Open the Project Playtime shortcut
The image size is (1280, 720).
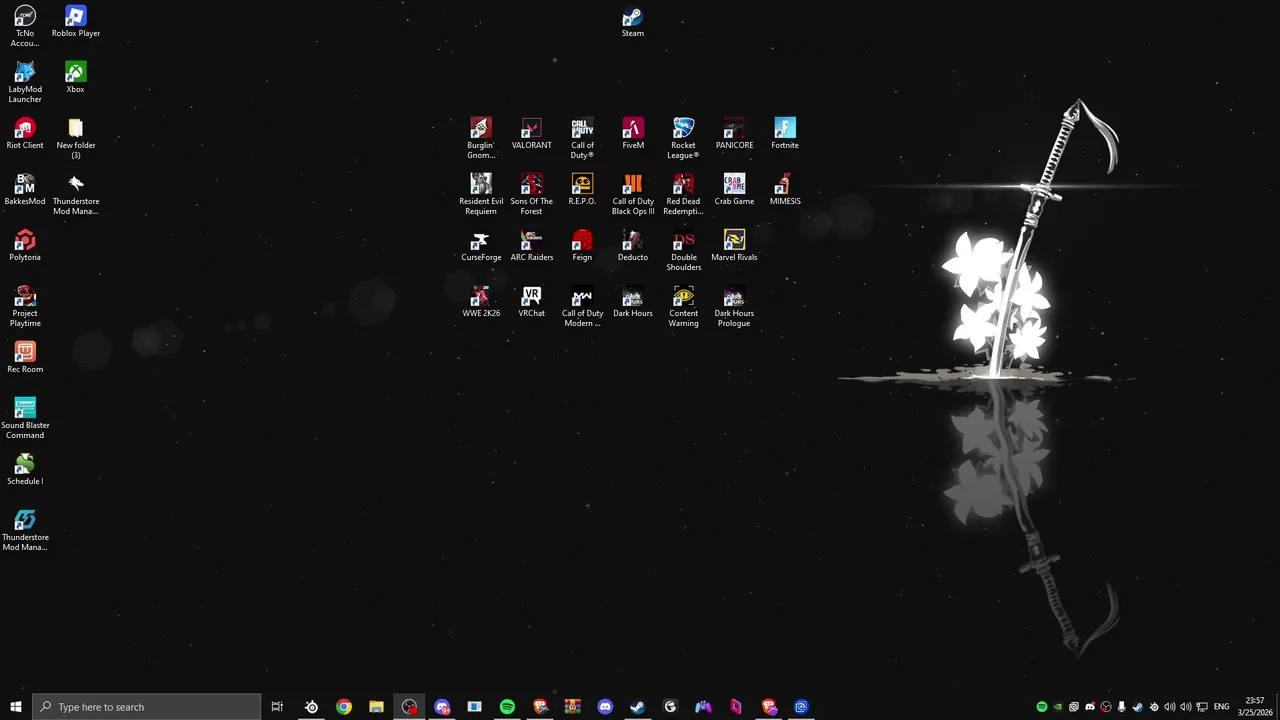(x=25, y=307)
